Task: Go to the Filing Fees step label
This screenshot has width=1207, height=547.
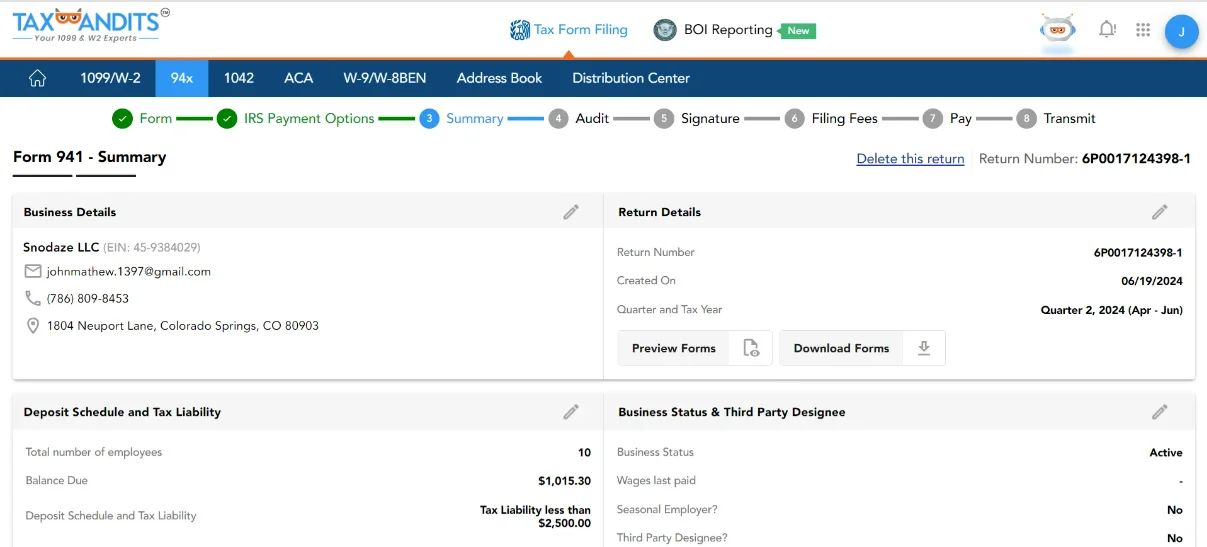Action: 844,118
